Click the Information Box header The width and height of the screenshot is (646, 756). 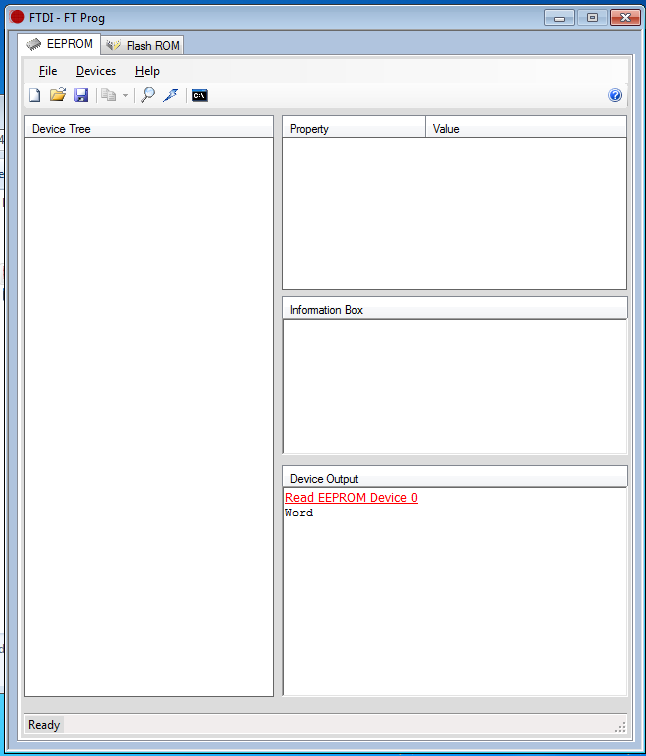[455, 310]
